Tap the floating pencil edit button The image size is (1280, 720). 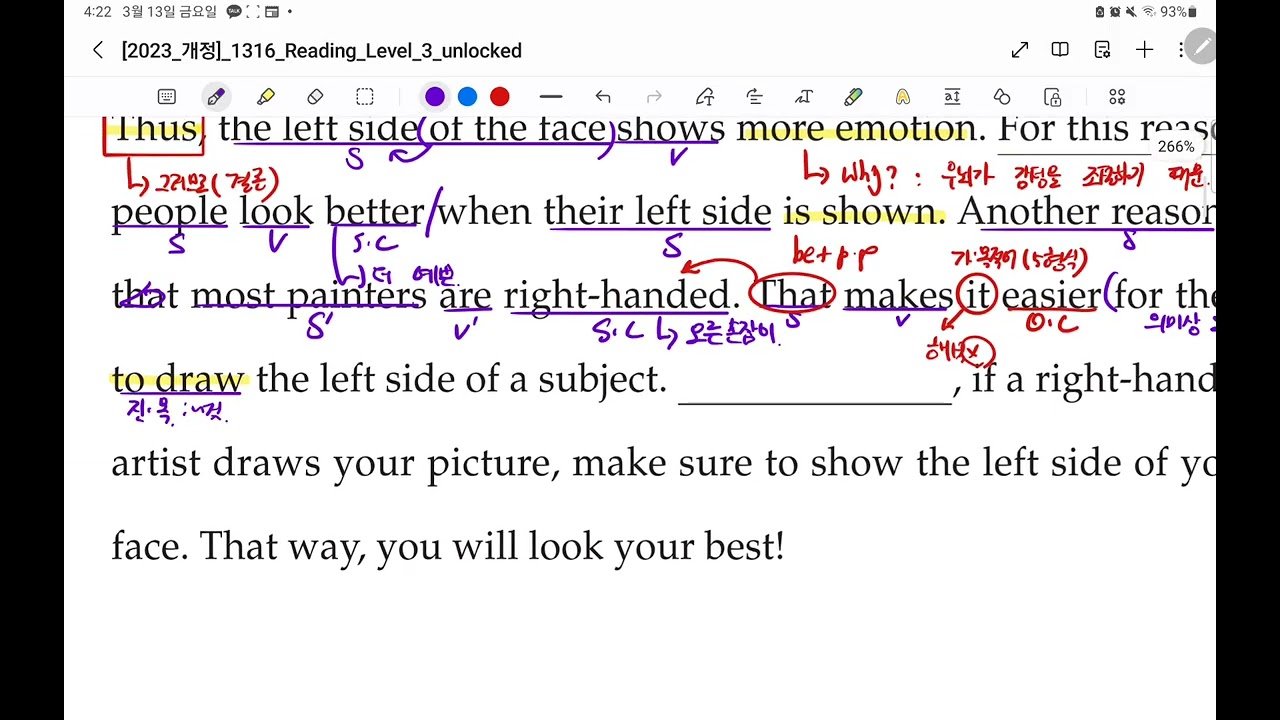[x=1201, y=46]
